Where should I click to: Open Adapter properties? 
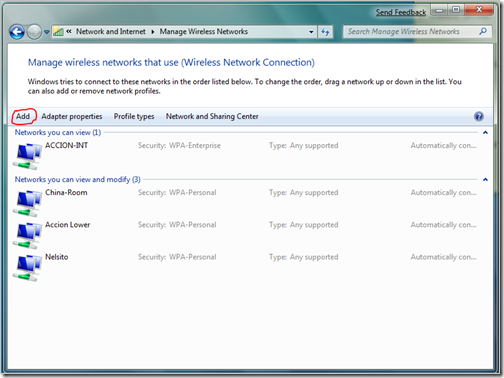(72, 116)
